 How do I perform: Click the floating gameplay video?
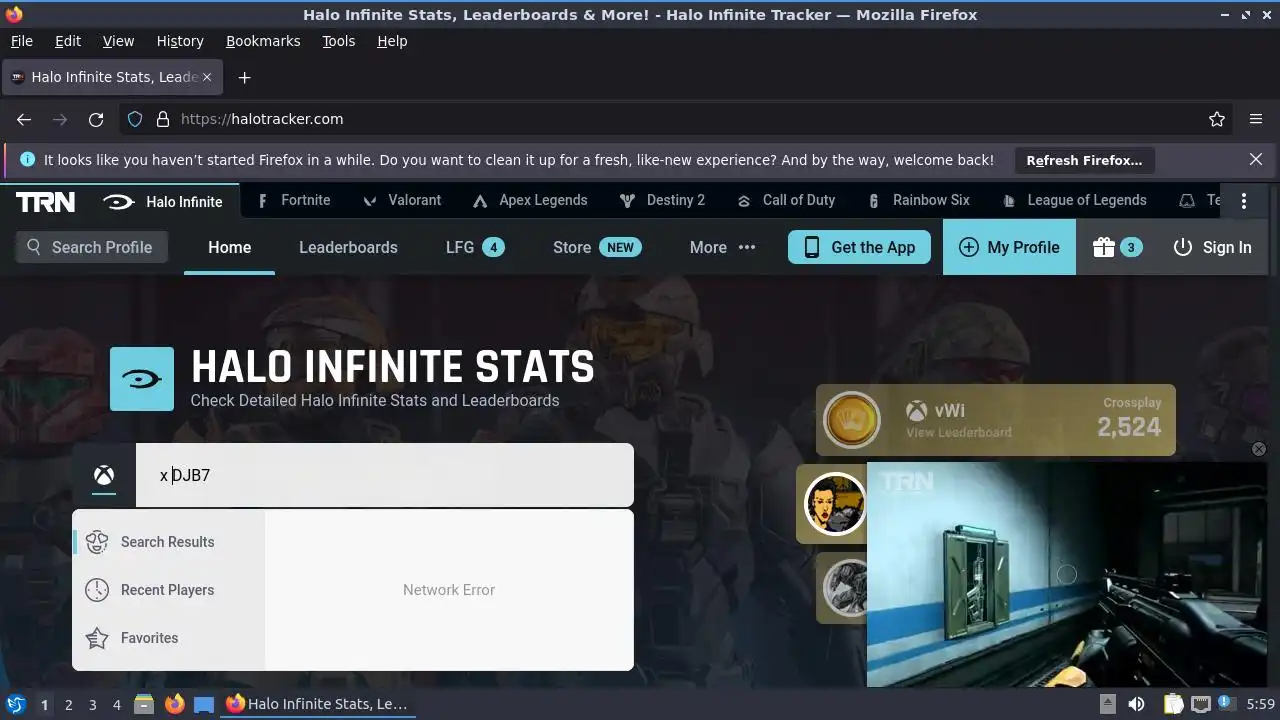[1066, 574]
